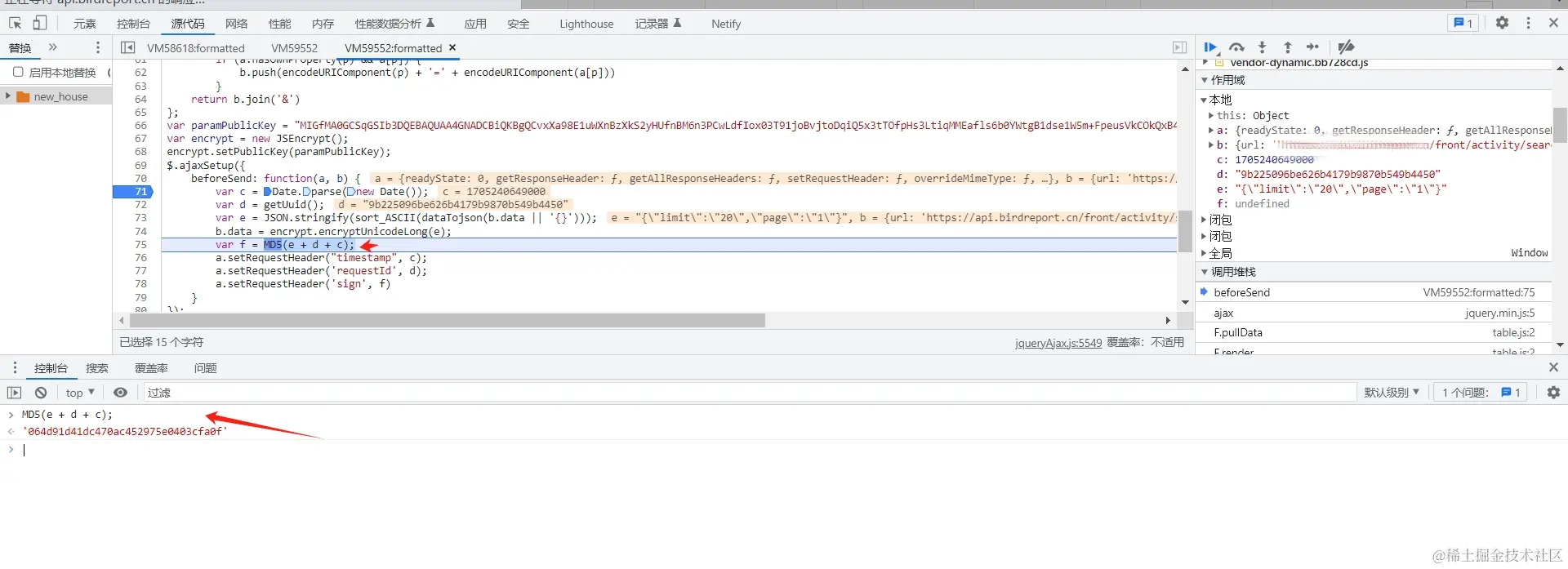Open the default log levels dropdown
Viewport: 1568px width, 569px height.
tap(1392, 393)
